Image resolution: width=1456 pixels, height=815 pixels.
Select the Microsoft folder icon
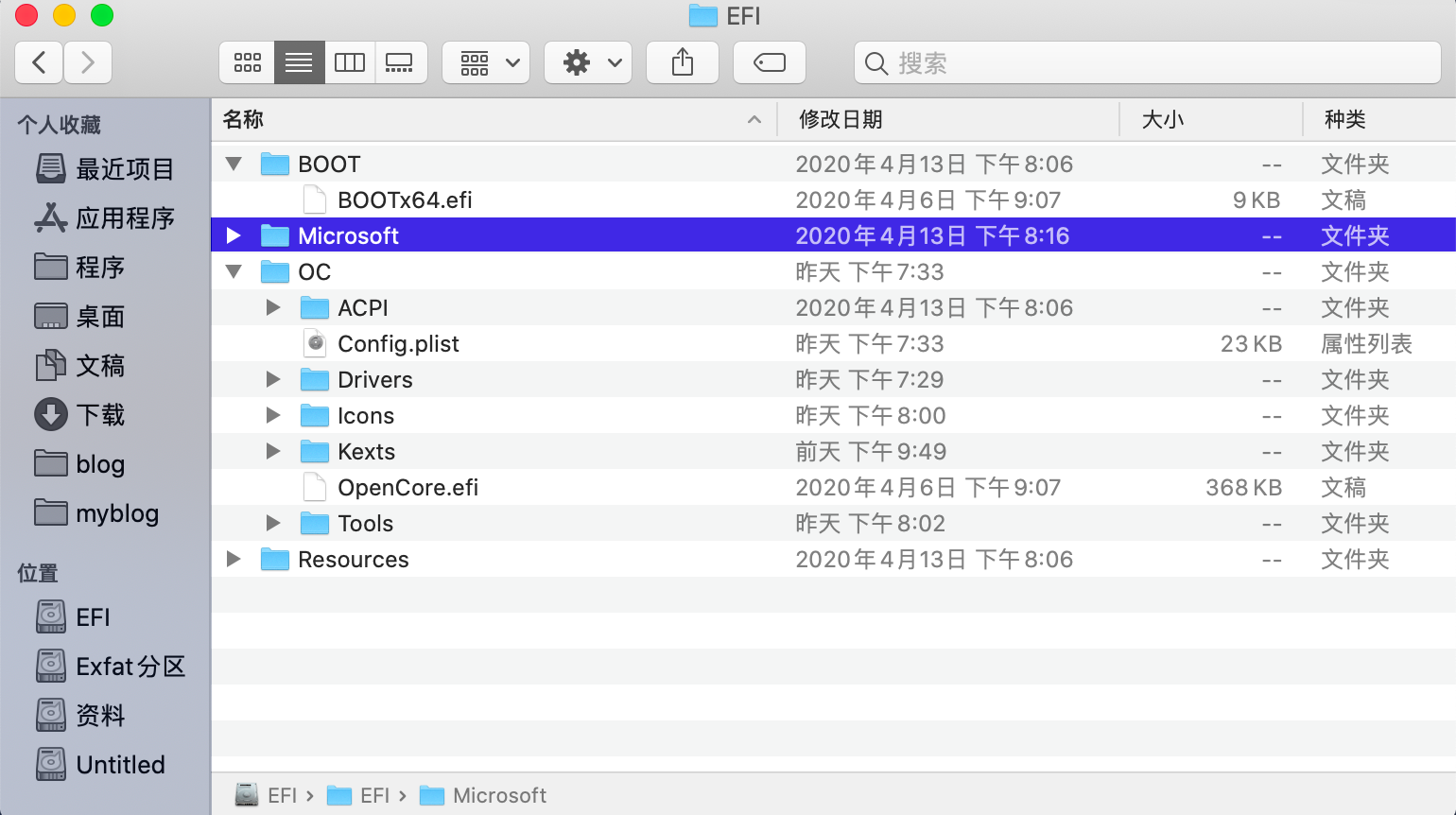[x=275, y=235]
